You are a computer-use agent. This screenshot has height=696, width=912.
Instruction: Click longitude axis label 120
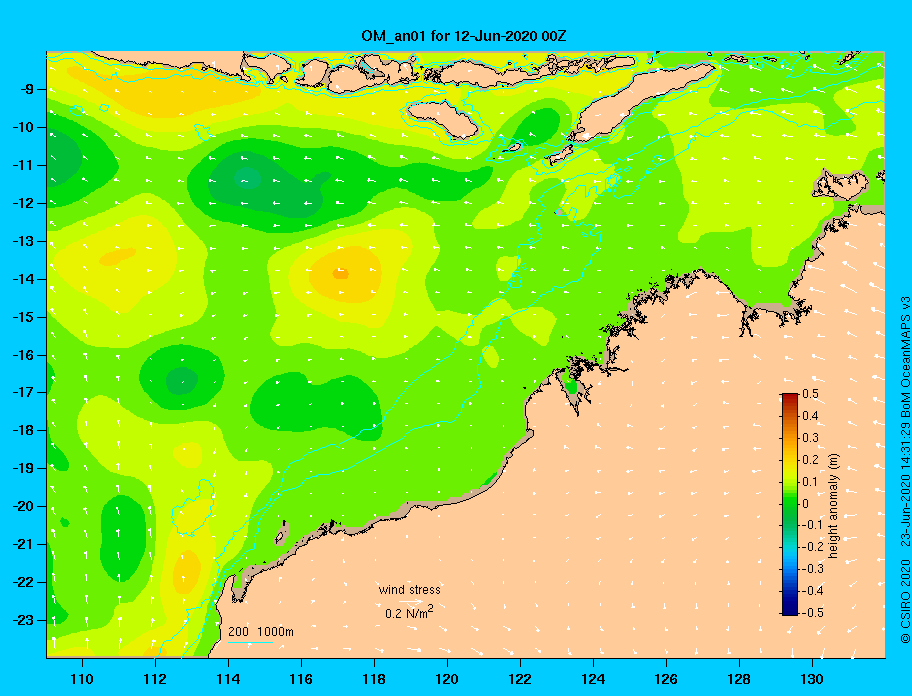coord(447,679)
